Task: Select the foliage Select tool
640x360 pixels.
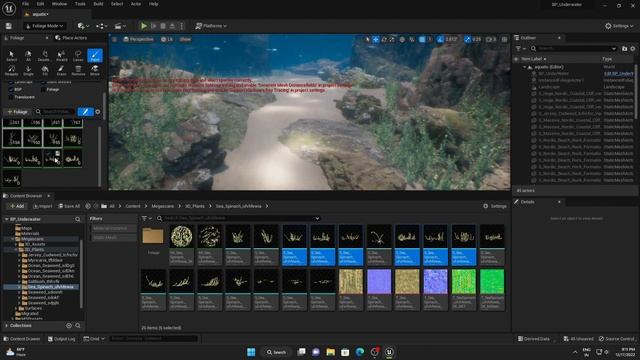Action: (11, 56)
